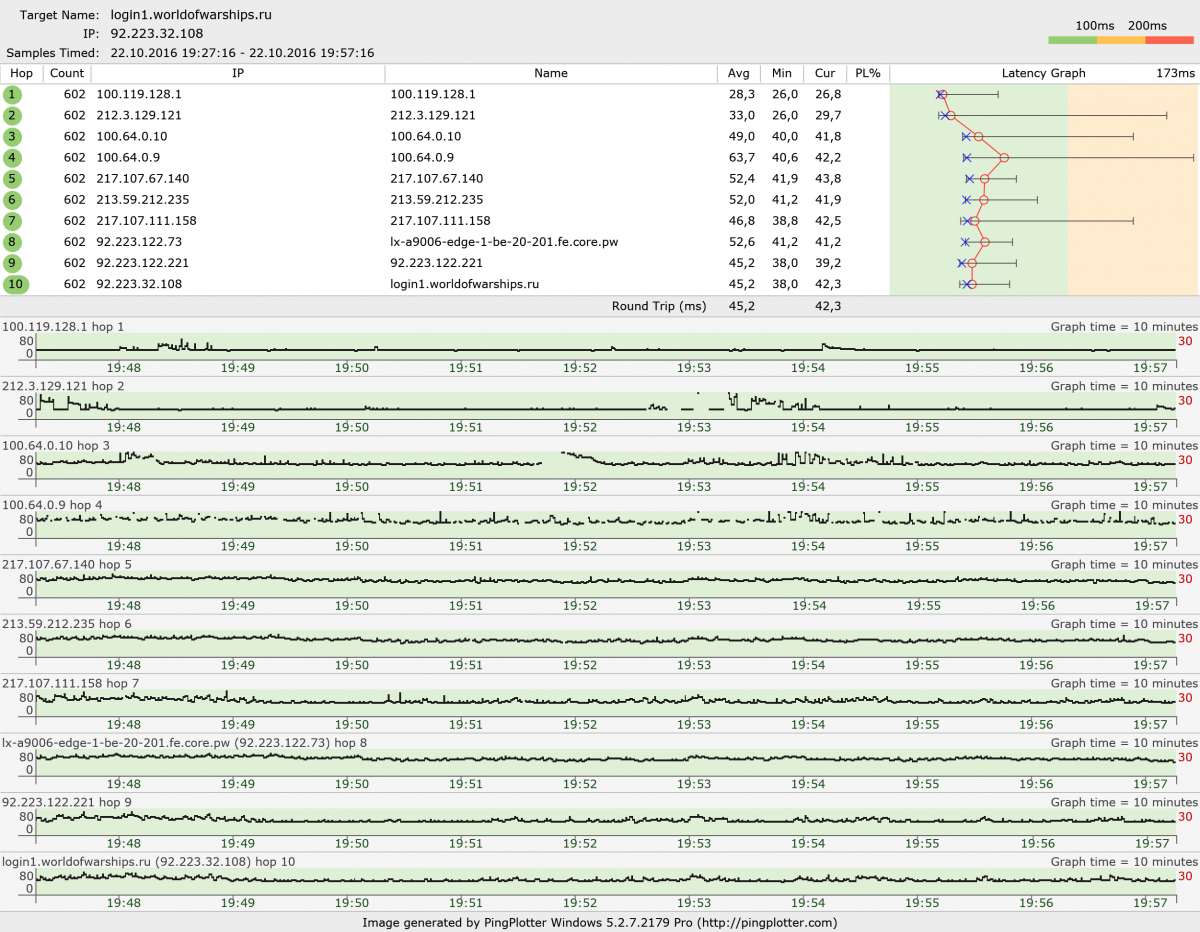Sort by the Hop column header
Screen dimensions: 1200x932
(x=22, y=73)
